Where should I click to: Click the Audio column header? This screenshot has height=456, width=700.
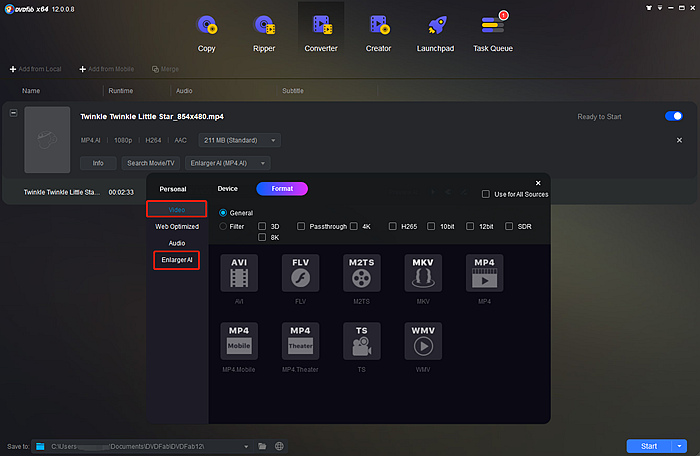[184, 91]
